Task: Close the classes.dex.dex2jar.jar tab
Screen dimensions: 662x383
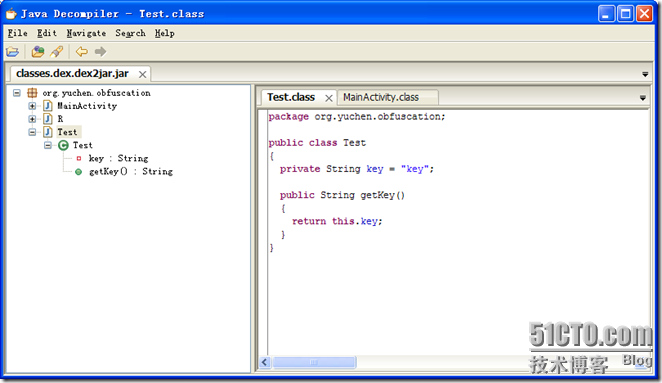Action: coord(143,75)
